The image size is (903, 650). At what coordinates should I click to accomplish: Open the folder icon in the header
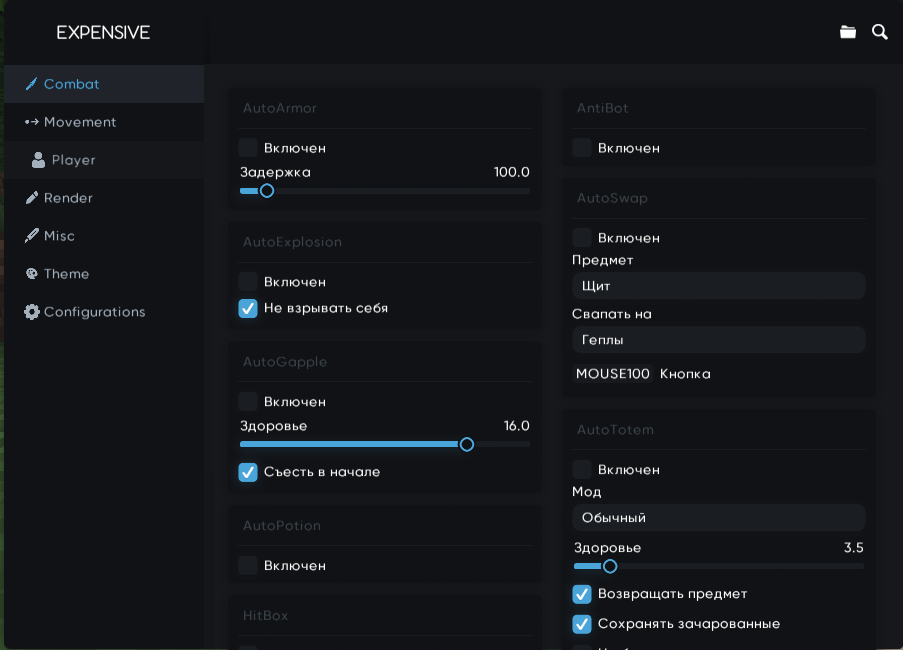(848, 32)
